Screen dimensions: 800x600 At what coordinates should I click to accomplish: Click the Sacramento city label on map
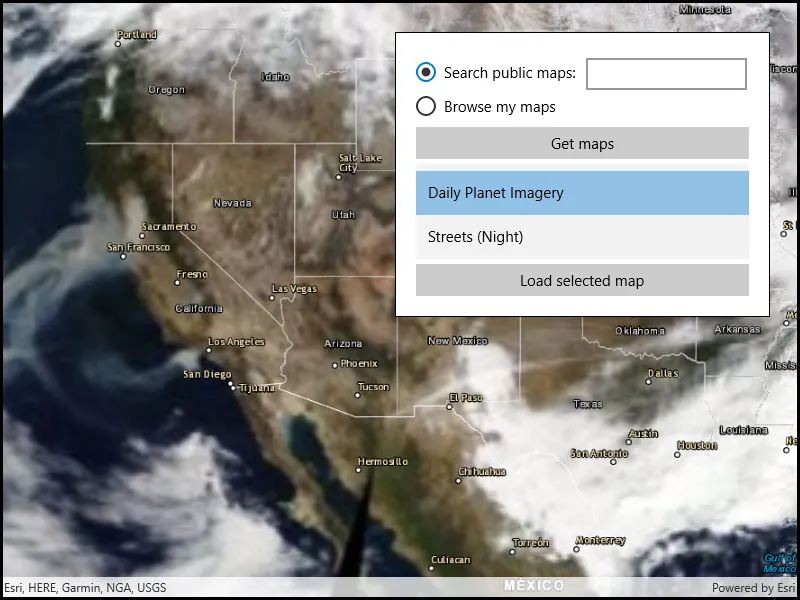coord(169,227)
